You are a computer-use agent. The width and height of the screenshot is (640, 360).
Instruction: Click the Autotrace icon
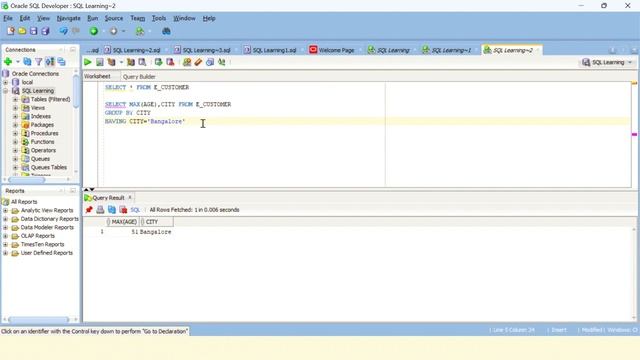pyautogui.click(x=131, y=62)
